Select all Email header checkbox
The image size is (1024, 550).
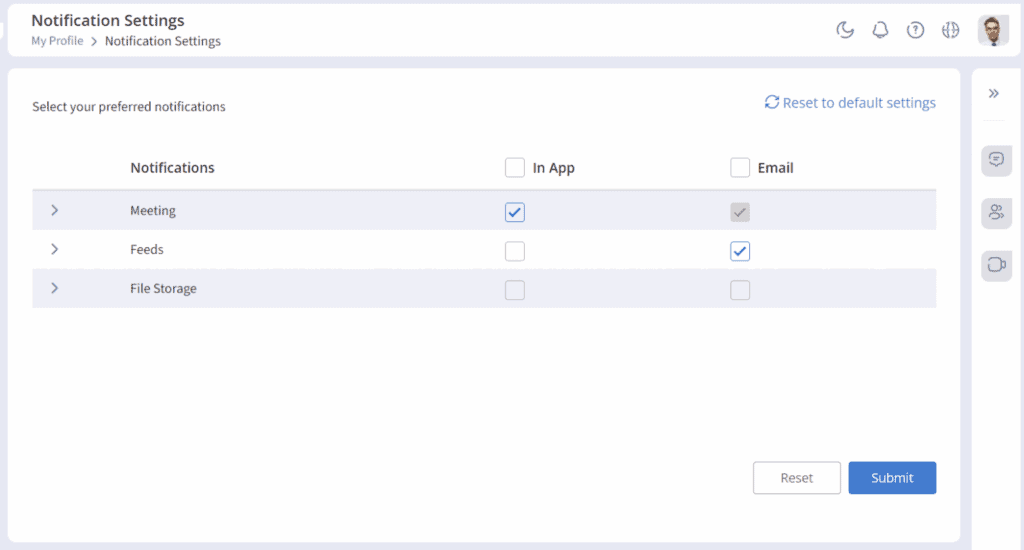coord(740,168)
